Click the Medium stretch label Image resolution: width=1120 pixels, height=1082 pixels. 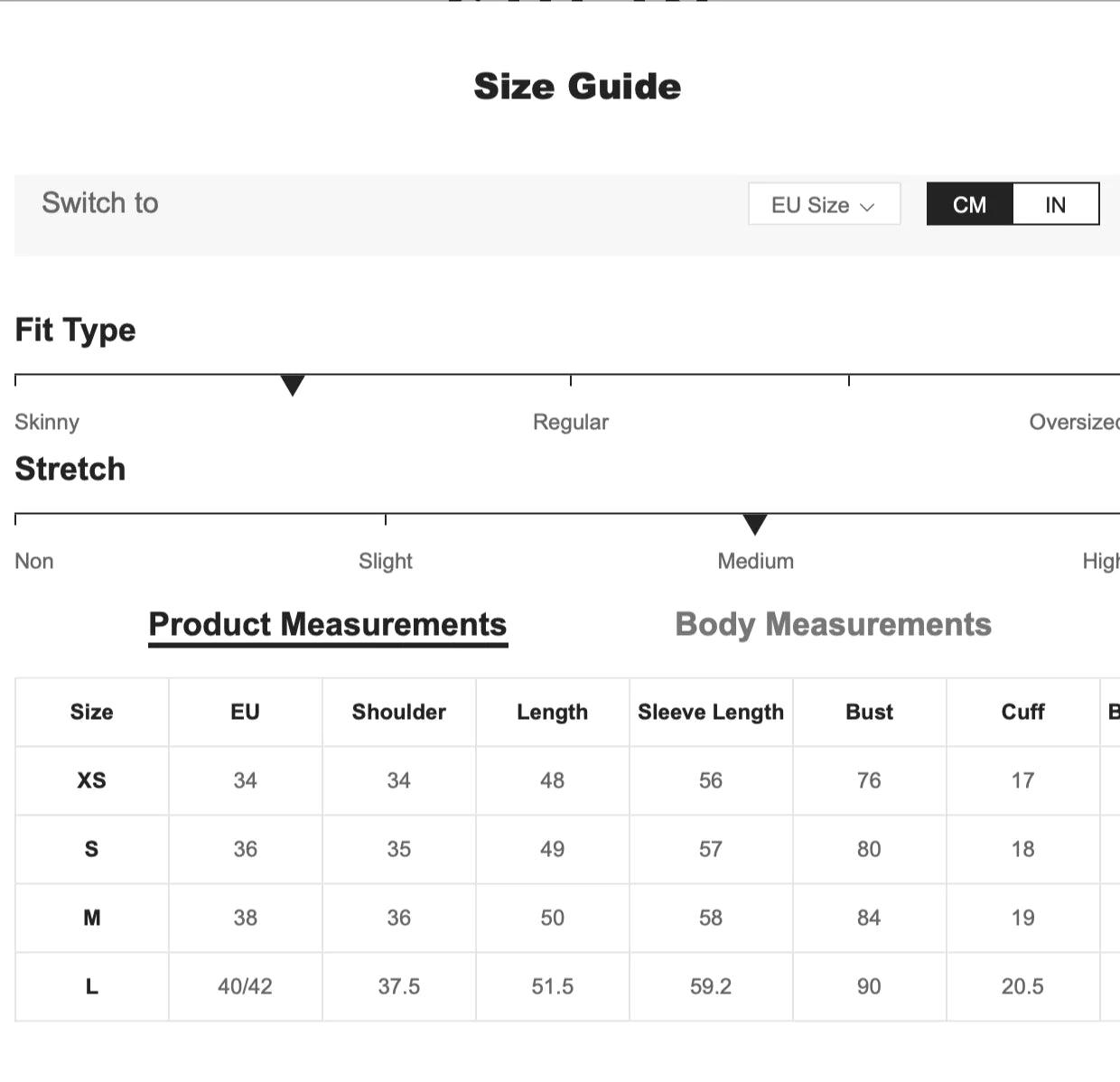tap(755, 561)
